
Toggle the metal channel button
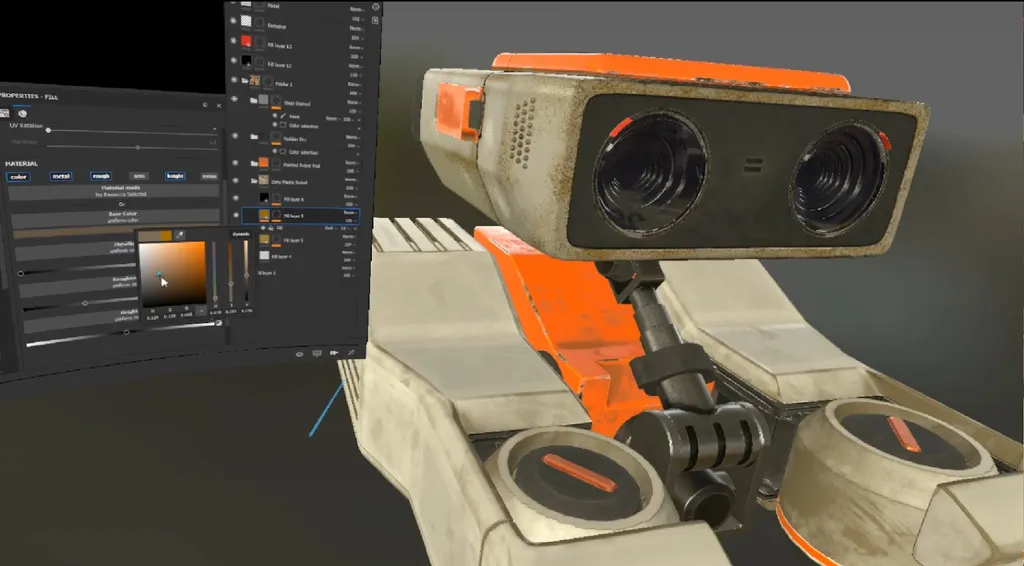[x=61, y=176]
